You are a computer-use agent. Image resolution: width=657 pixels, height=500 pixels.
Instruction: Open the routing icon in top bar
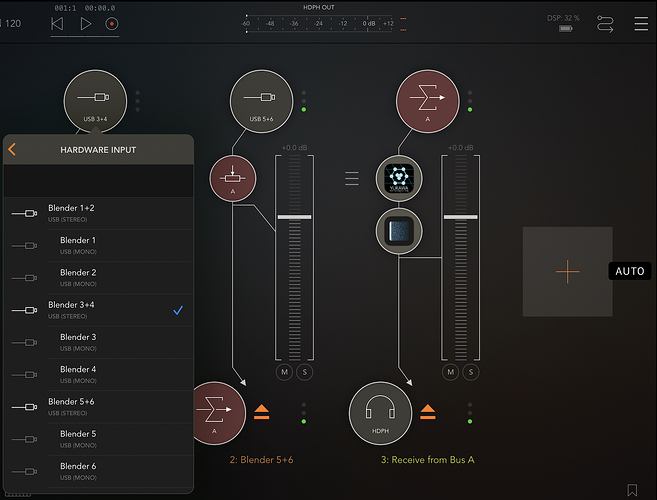[x=605, y=24]
